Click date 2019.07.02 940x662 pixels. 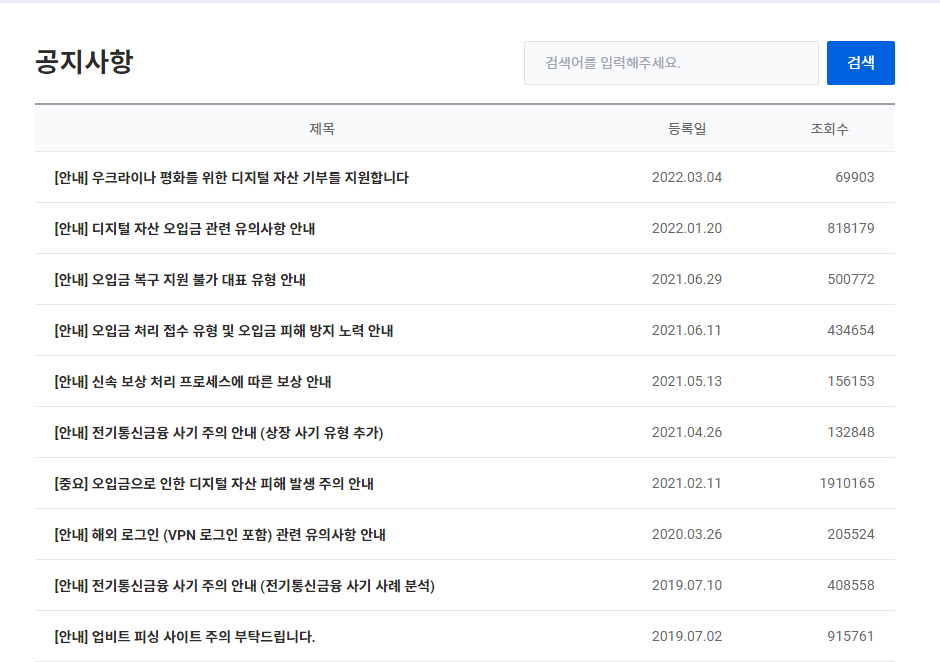687,636
